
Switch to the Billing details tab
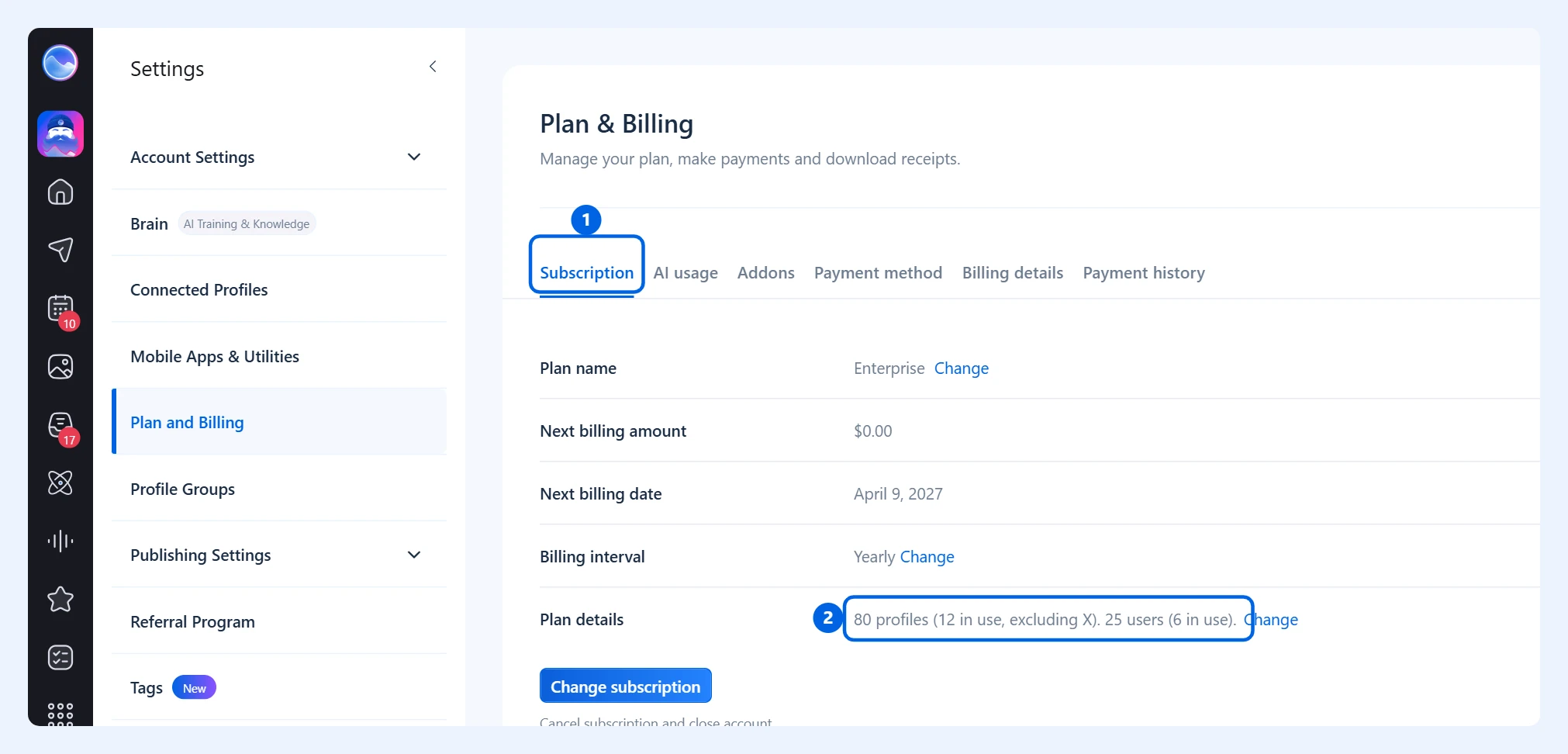[x=1012, y=273]
